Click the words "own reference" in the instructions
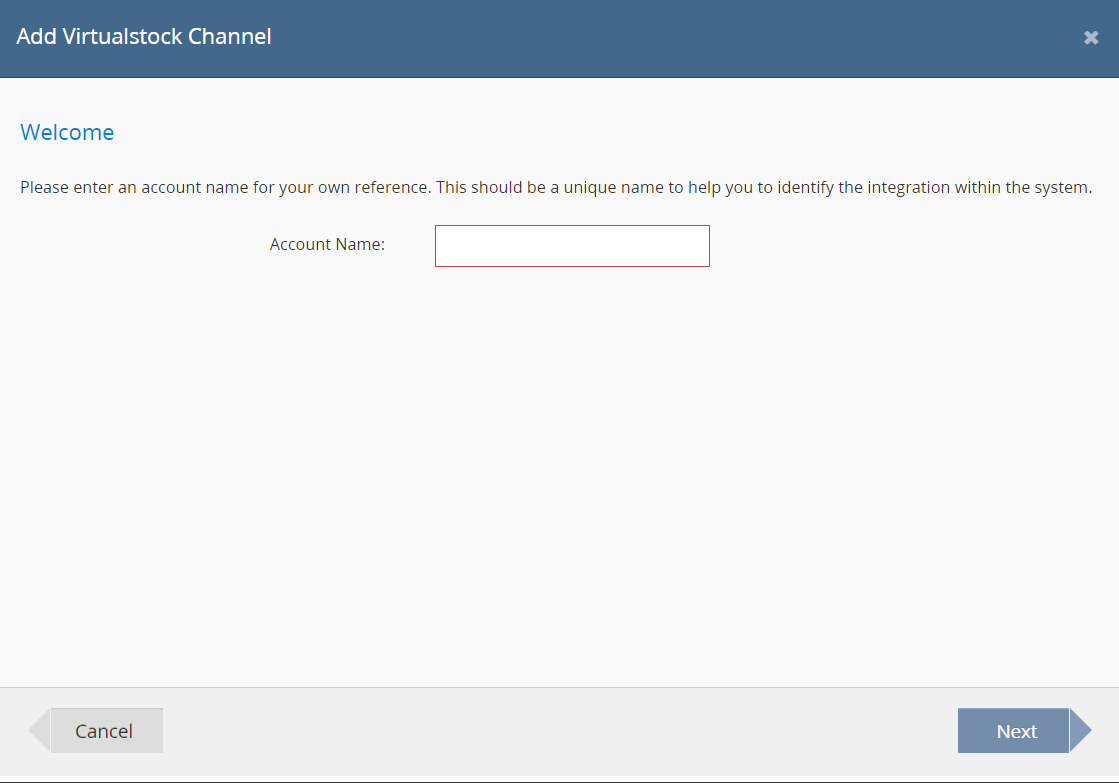Screen dimensions: 1119x783 tap(380, 188)
